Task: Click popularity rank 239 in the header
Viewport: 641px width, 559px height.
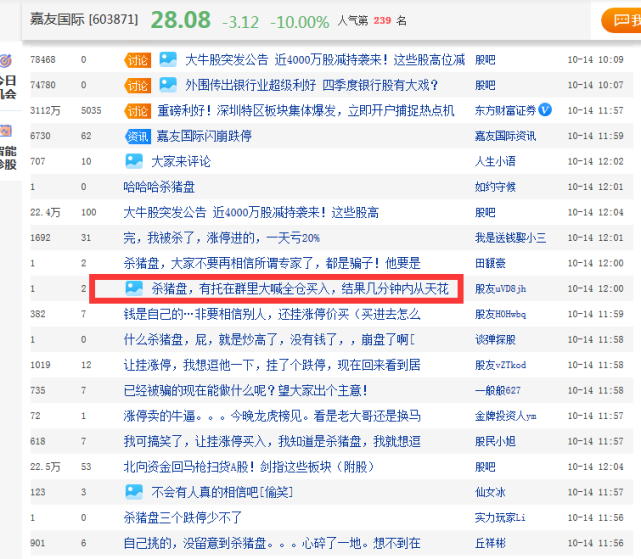Action: (x=382, y=20)
